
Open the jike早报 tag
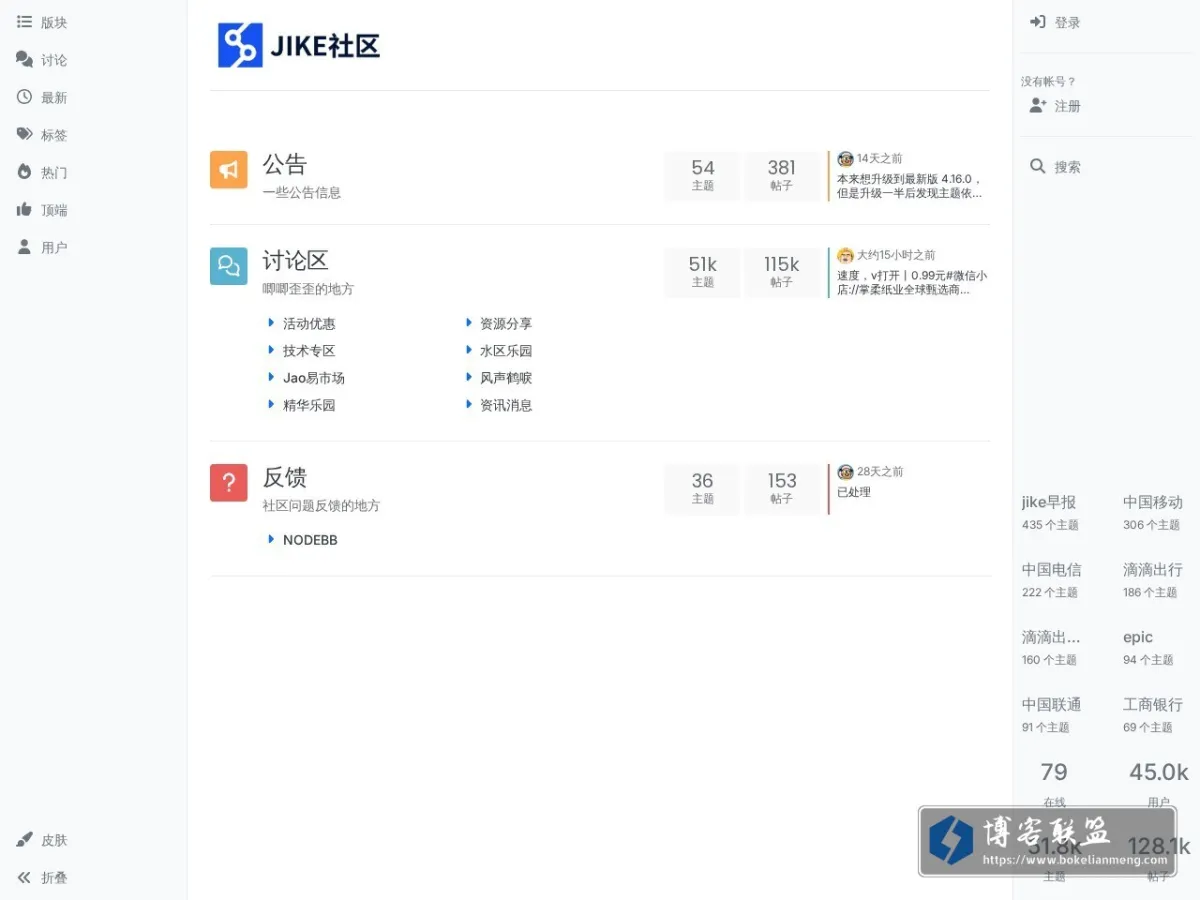[1049, 502]
